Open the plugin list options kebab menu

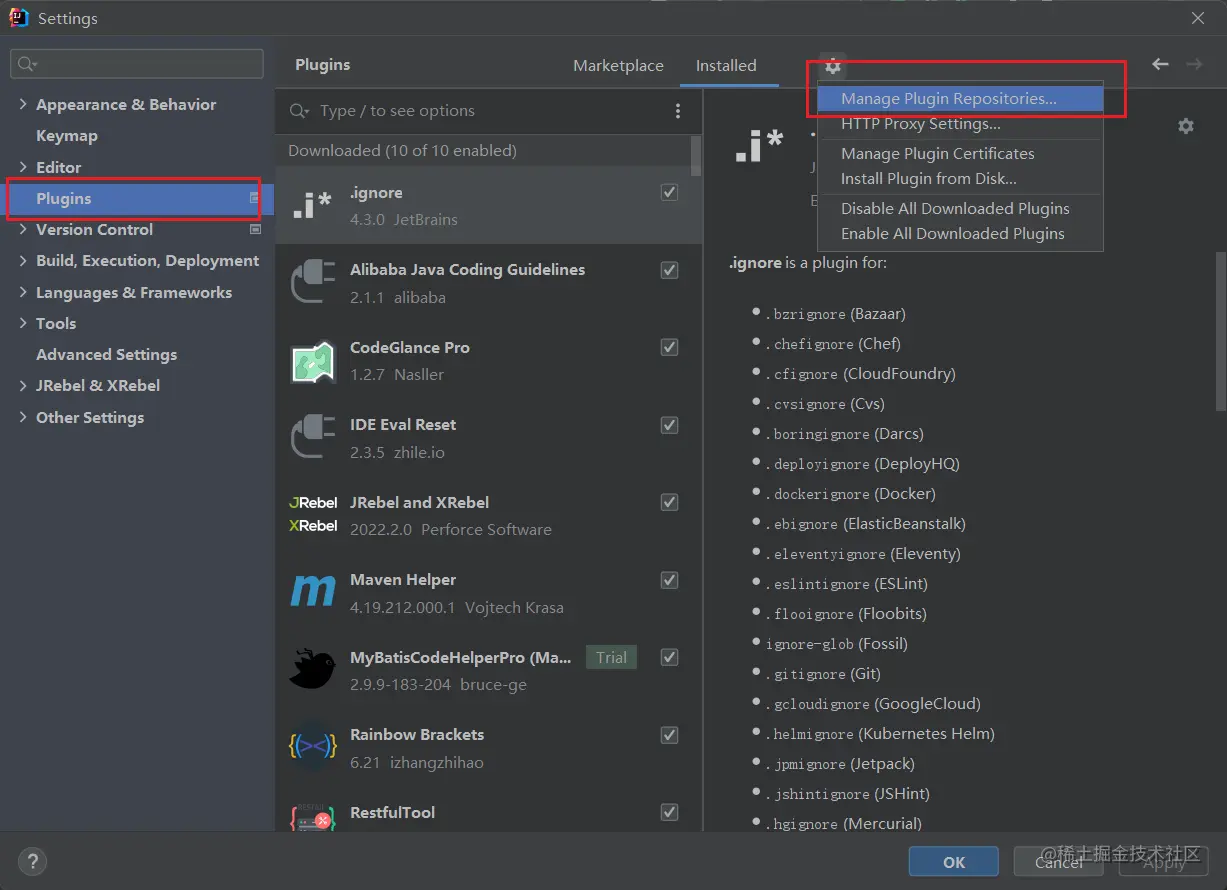678,111
